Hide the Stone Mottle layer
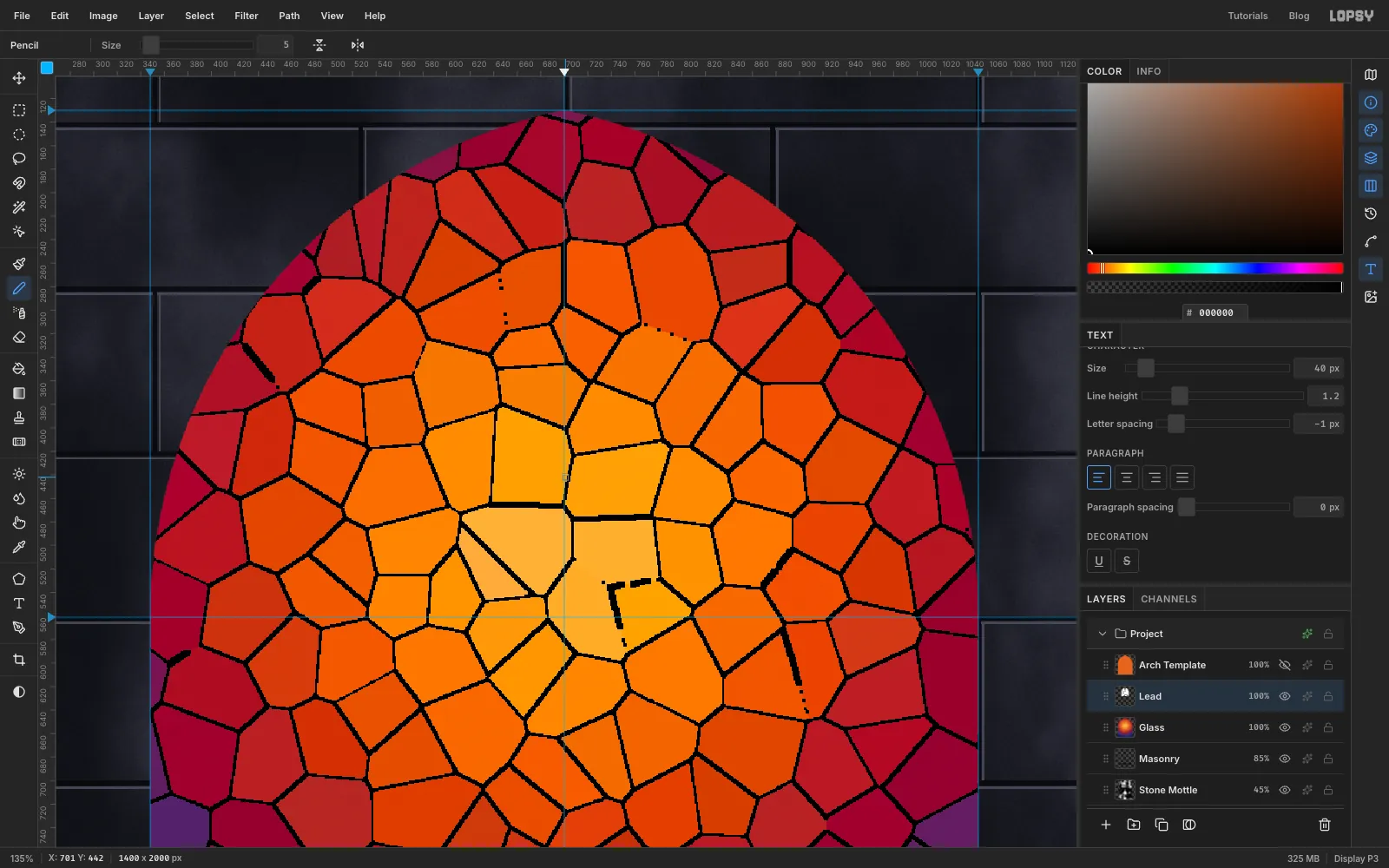 coord(1285,790)
